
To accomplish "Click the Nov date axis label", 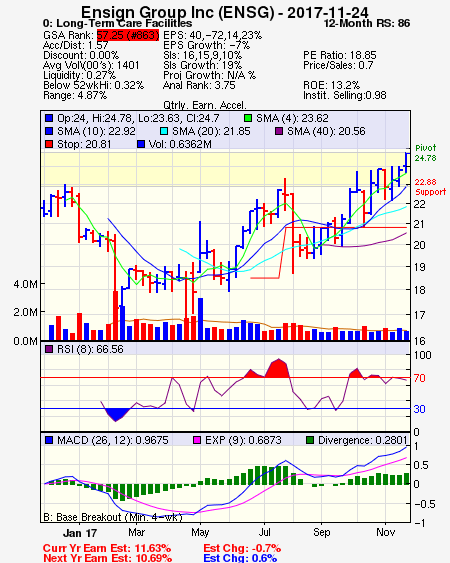I will (385, 532).
